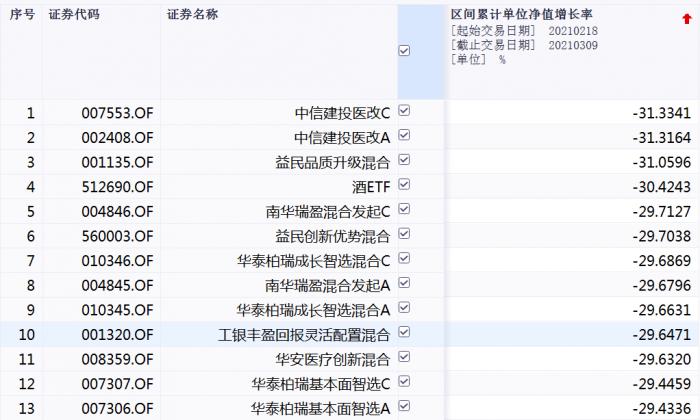Click the 序号 column header

[22, 14]
